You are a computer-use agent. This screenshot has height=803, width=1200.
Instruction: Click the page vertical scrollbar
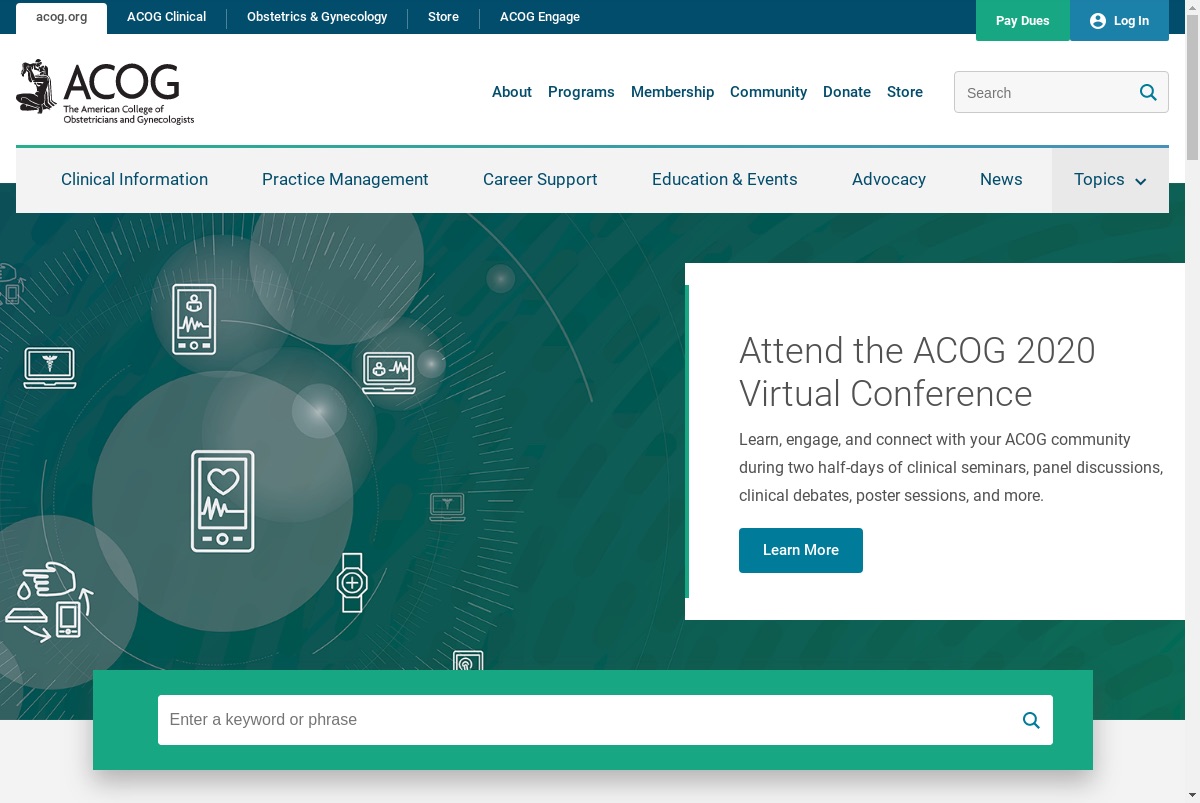(1192, 401)
